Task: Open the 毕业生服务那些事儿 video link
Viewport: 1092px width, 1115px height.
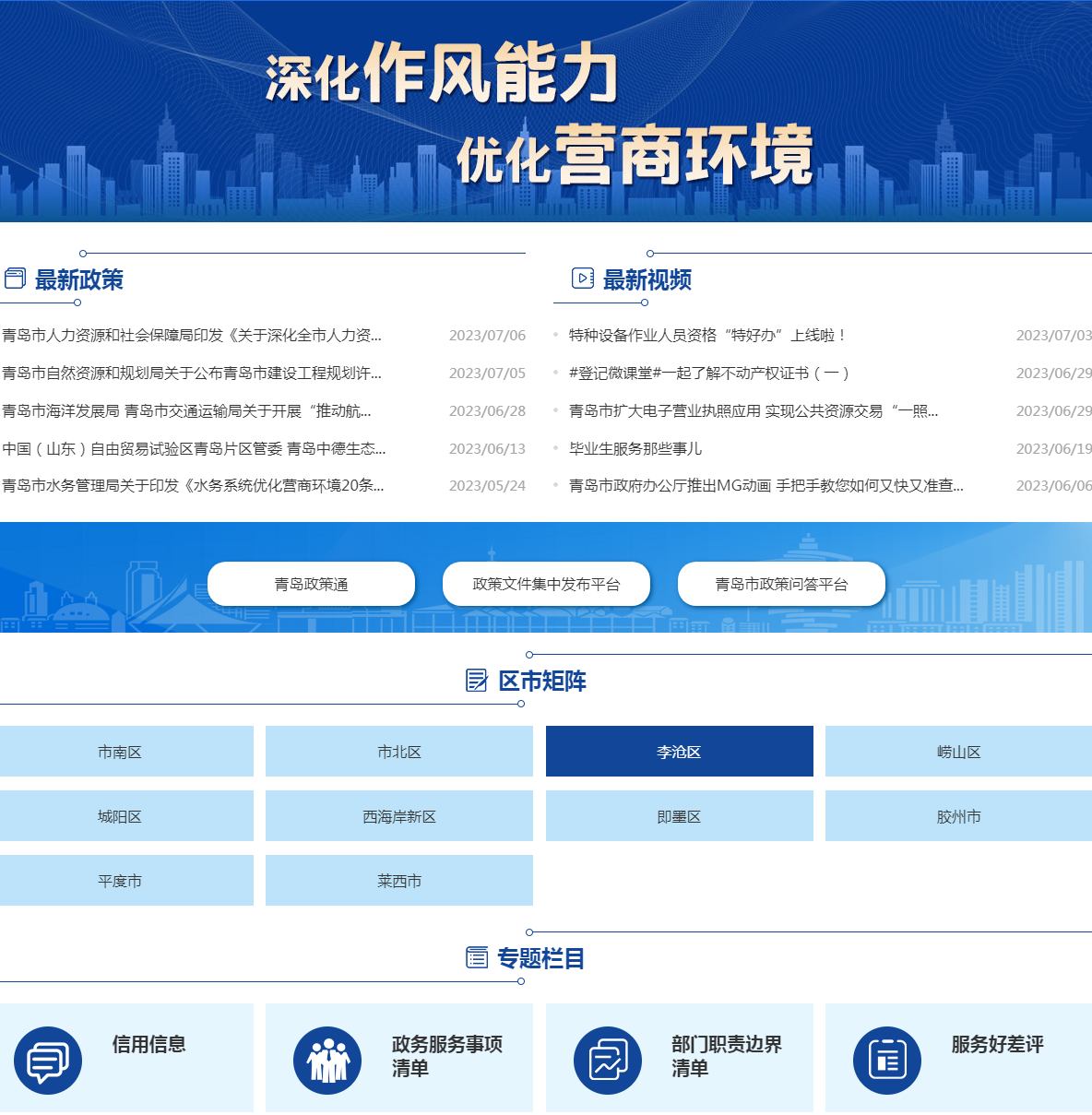Action: coord(635,449)
